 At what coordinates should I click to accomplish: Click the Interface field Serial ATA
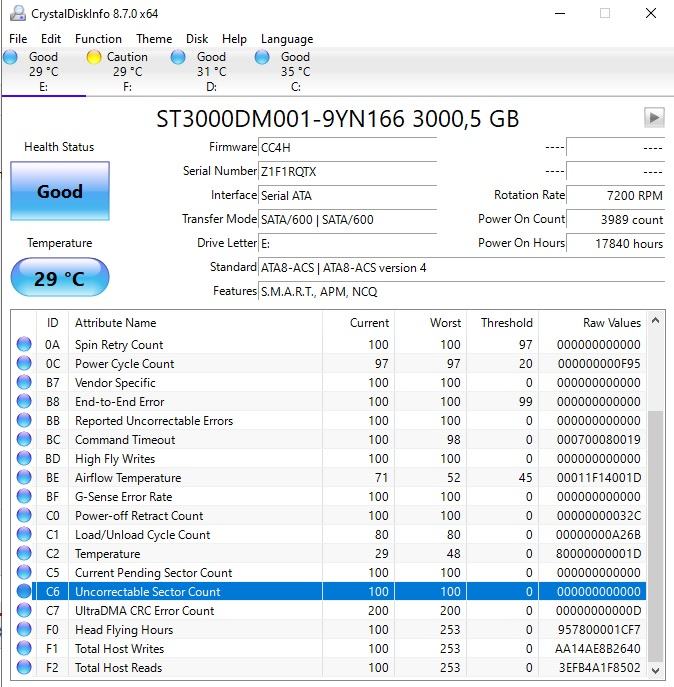[x=348, y=195]
